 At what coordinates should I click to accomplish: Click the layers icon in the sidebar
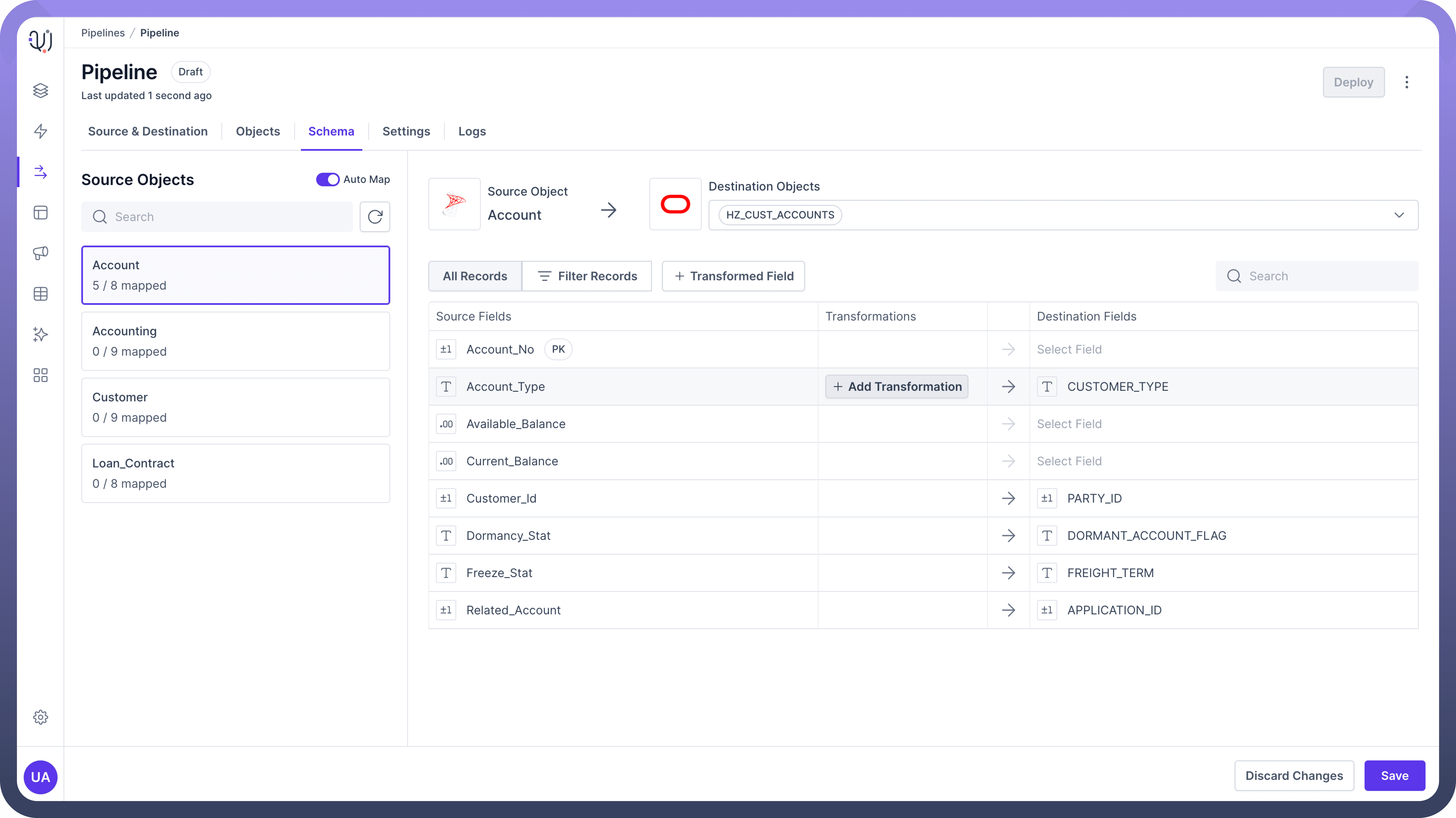pos(40,90)
